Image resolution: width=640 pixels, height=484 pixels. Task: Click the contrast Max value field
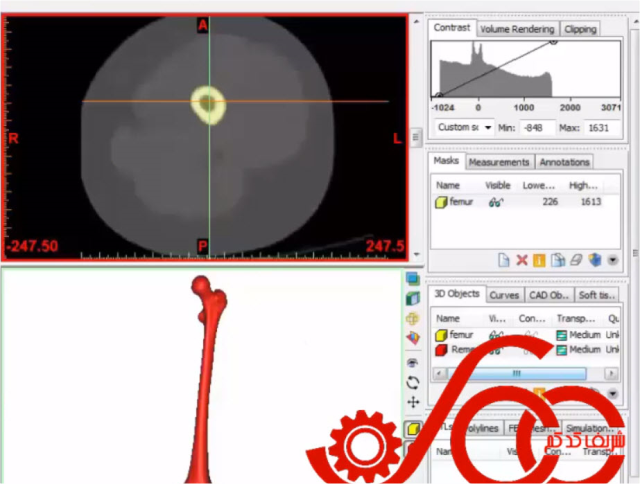click(602, 128)
